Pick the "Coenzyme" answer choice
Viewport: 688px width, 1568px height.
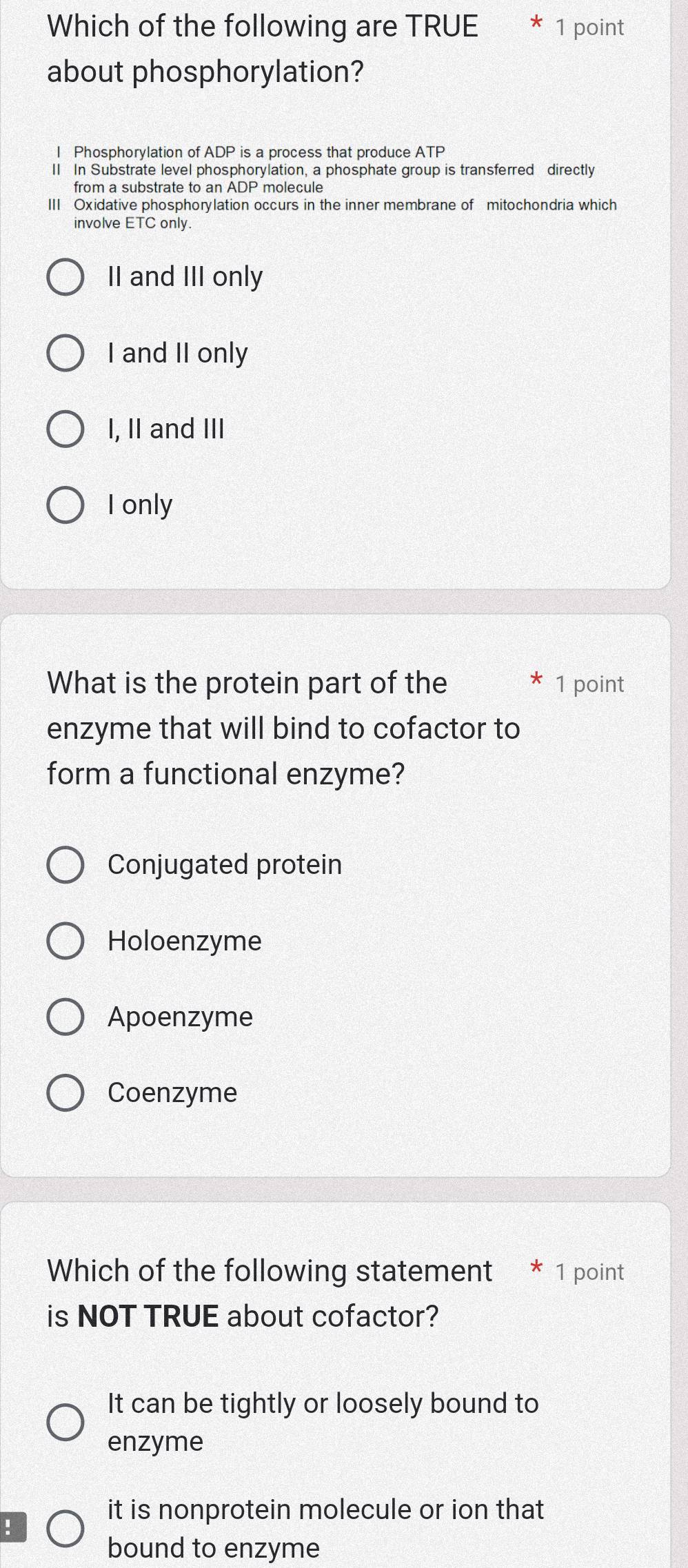coord(68,1093)
